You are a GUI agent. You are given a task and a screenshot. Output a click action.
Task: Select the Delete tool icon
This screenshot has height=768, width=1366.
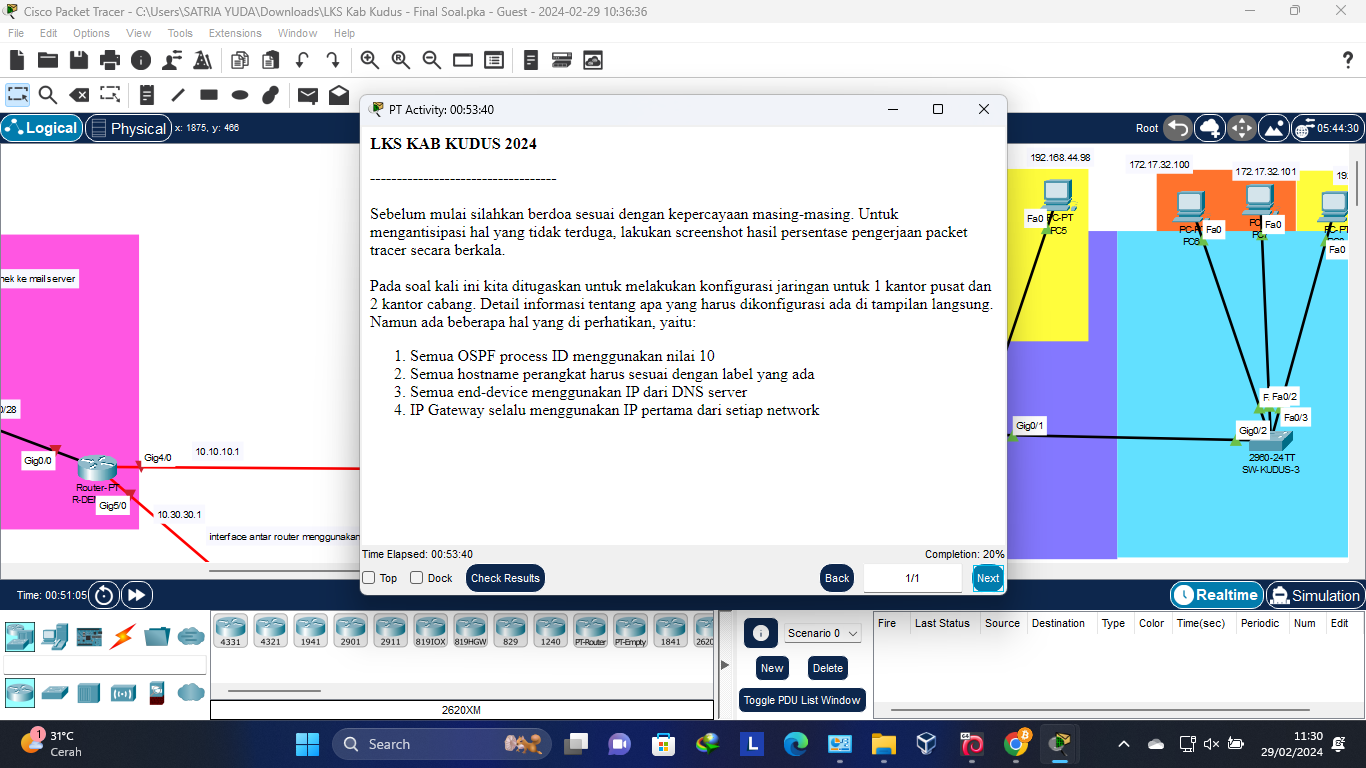(79, 95)
